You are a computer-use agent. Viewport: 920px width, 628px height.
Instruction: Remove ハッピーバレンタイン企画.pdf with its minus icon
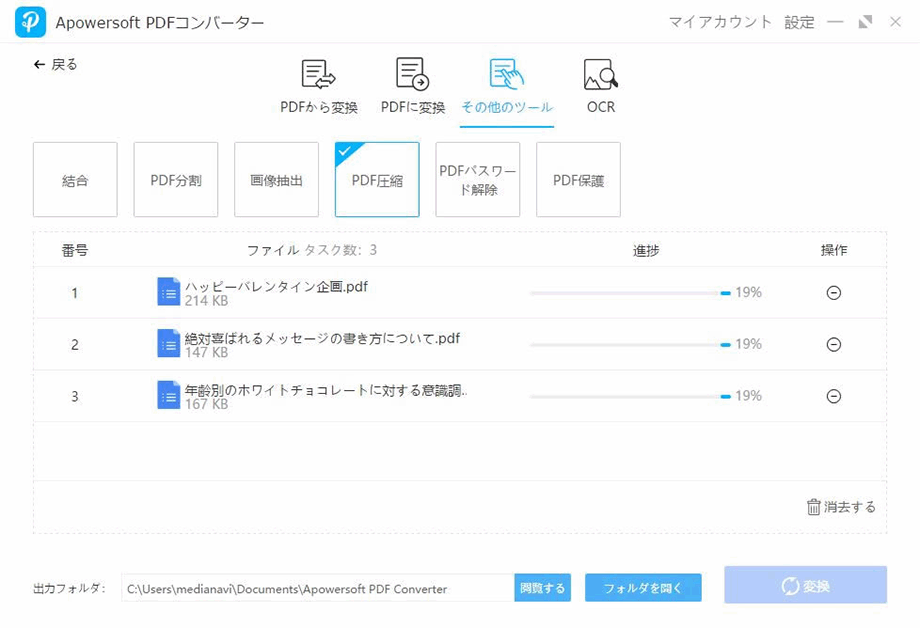coord(834,292)
